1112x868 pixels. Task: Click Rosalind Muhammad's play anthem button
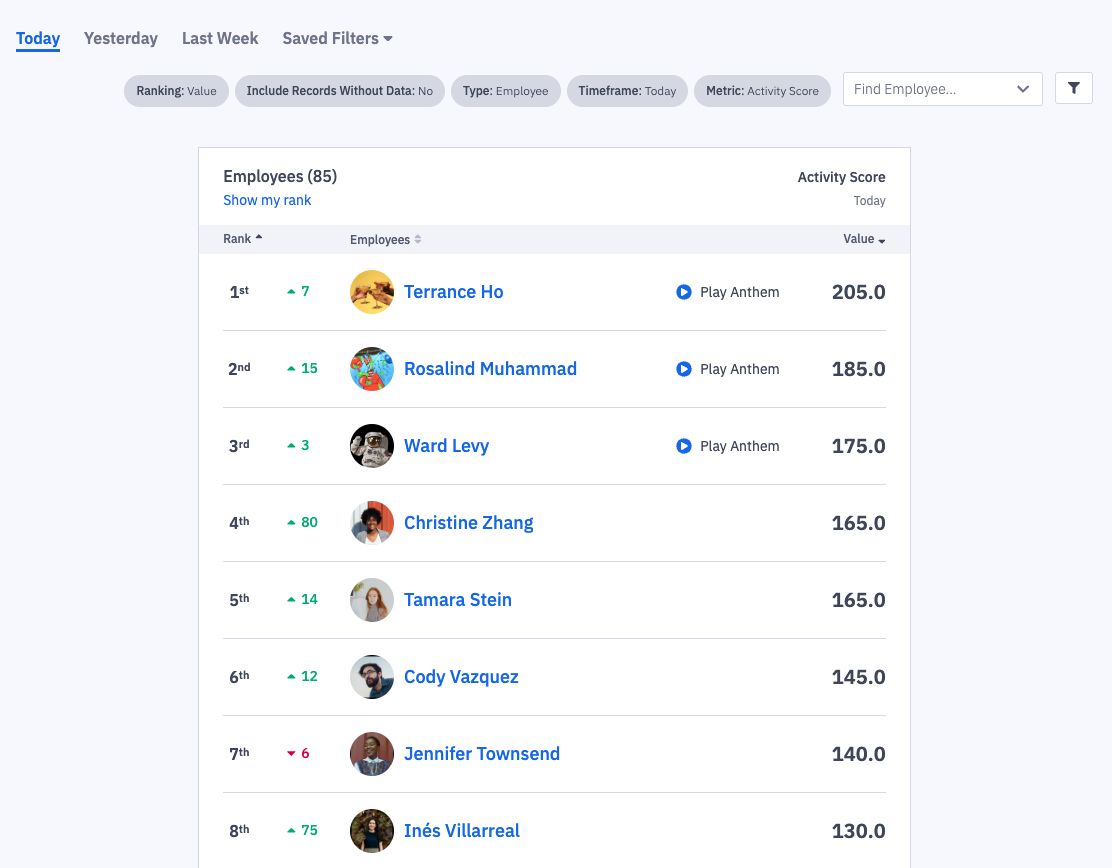[x=683, y=369]
